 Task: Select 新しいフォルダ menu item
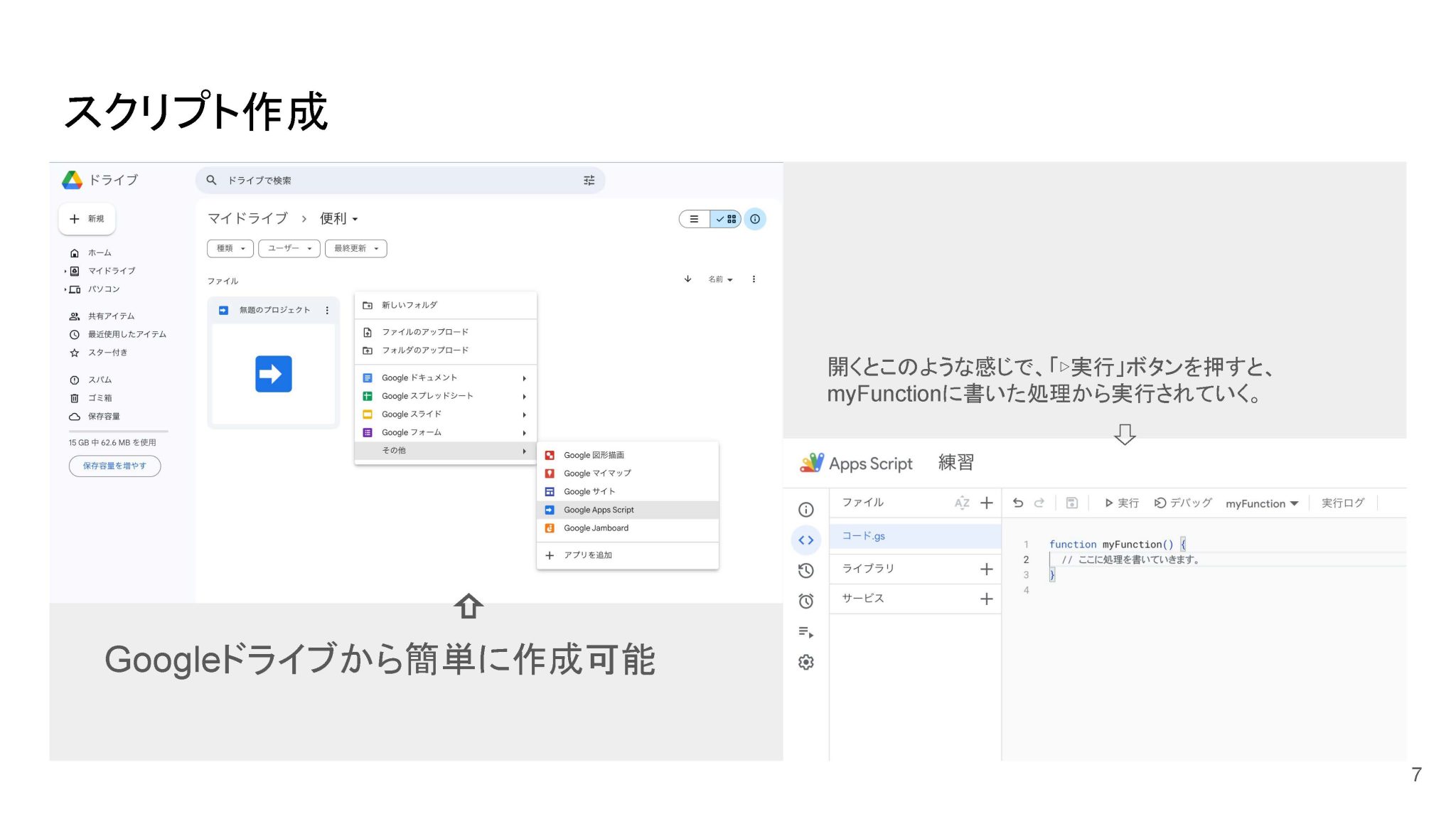coord(445,305)
